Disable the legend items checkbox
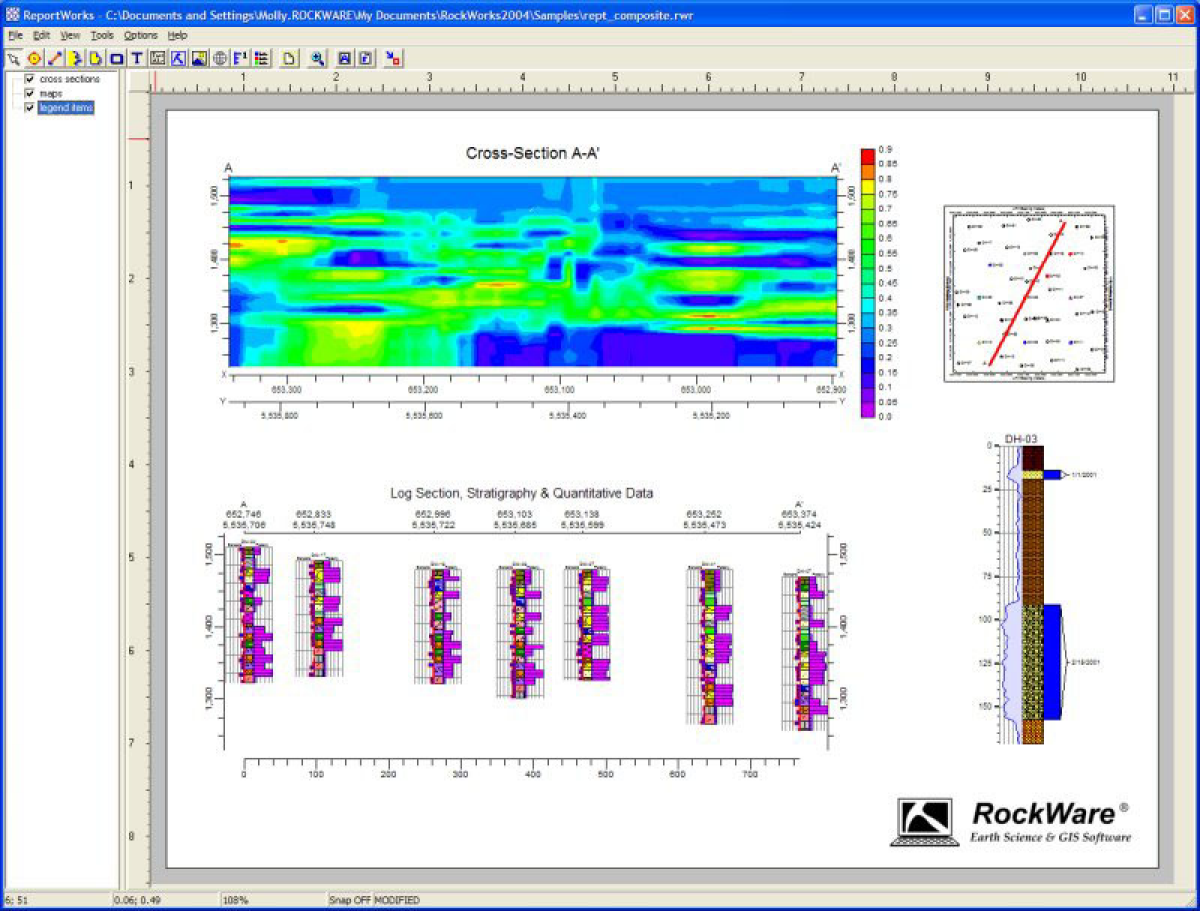 click(x=30, y=108)
